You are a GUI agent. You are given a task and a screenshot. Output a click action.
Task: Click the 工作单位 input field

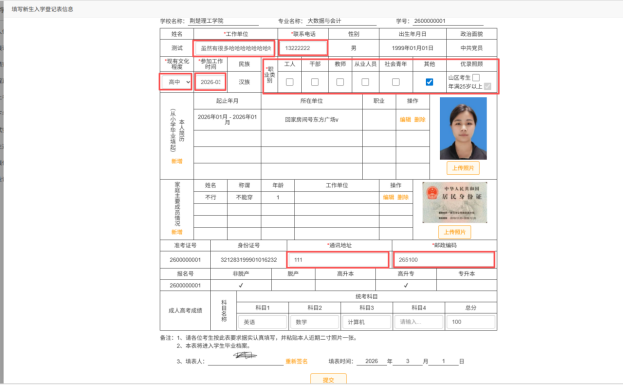click(234, 48)
